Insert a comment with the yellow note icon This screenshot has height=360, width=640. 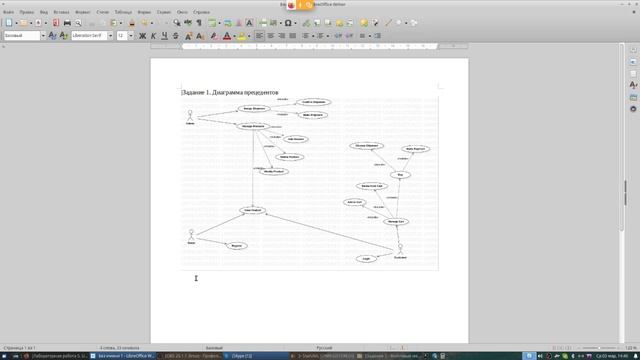coord(364,23)
